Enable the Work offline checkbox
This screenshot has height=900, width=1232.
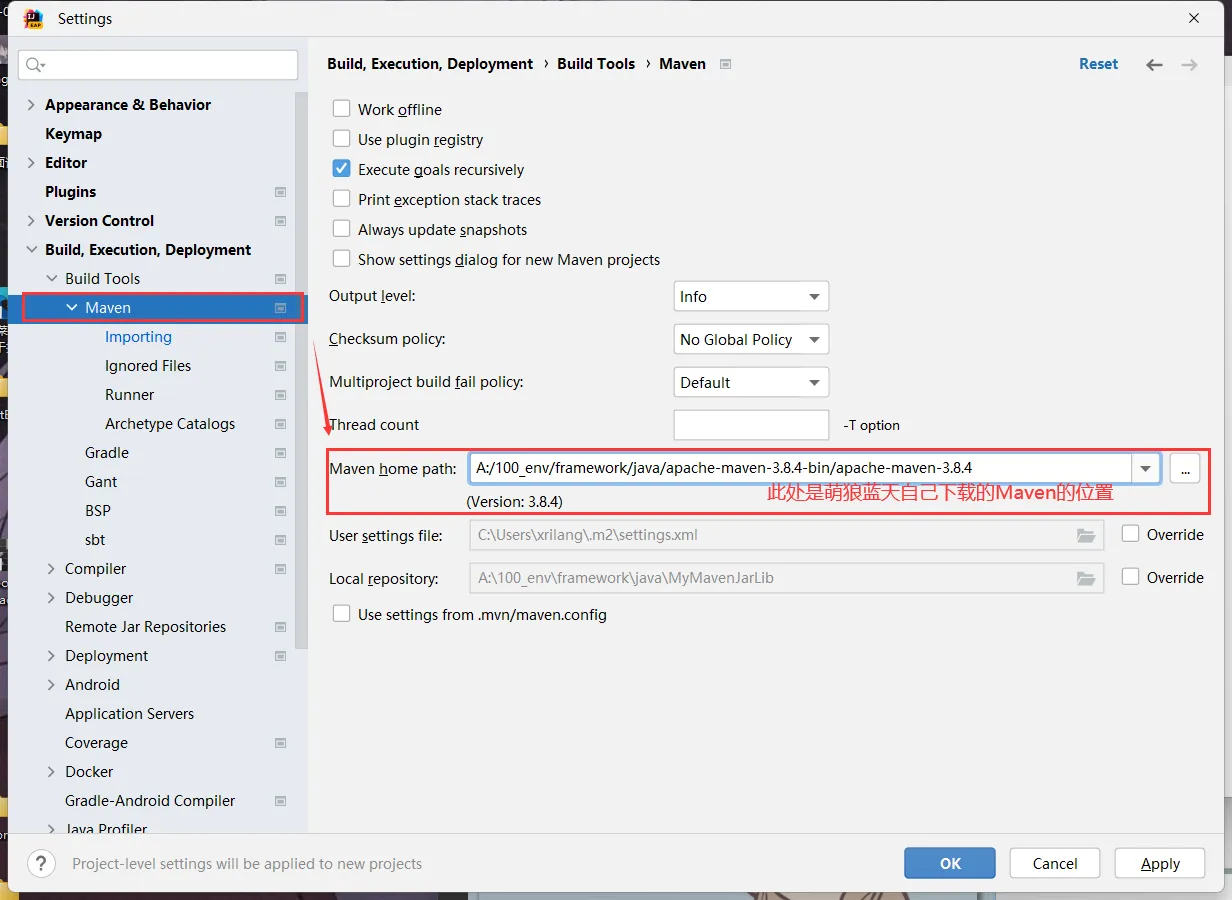click(342, 109)
